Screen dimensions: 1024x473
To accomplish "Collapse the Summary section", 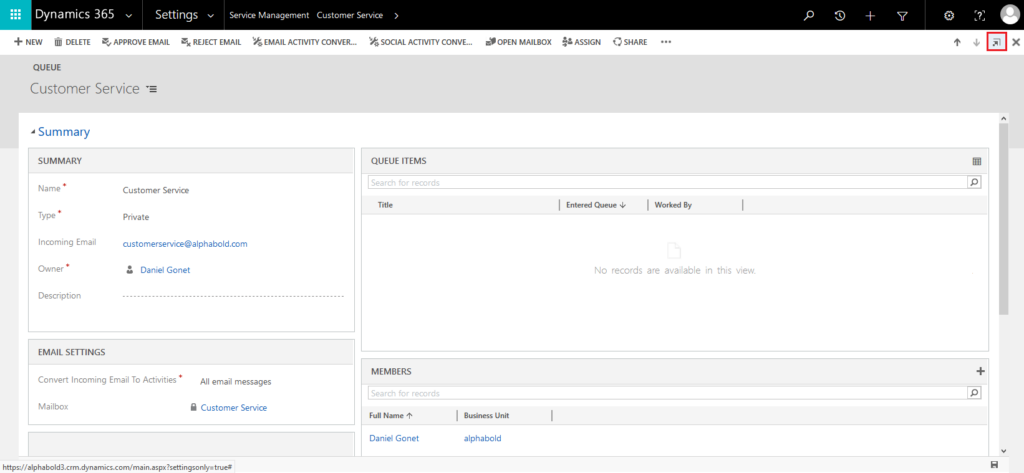I will click(x=33, y=133).
